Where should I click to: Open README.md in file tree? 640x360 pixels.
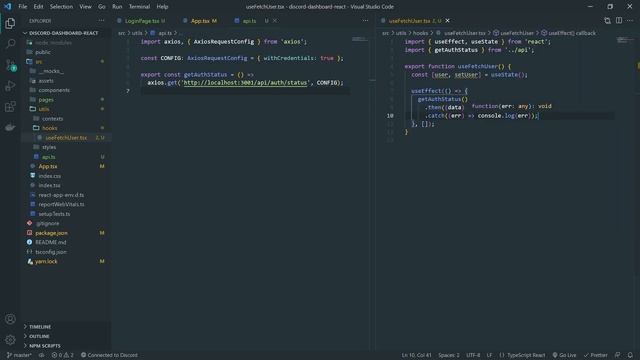[x=51, y=242]
